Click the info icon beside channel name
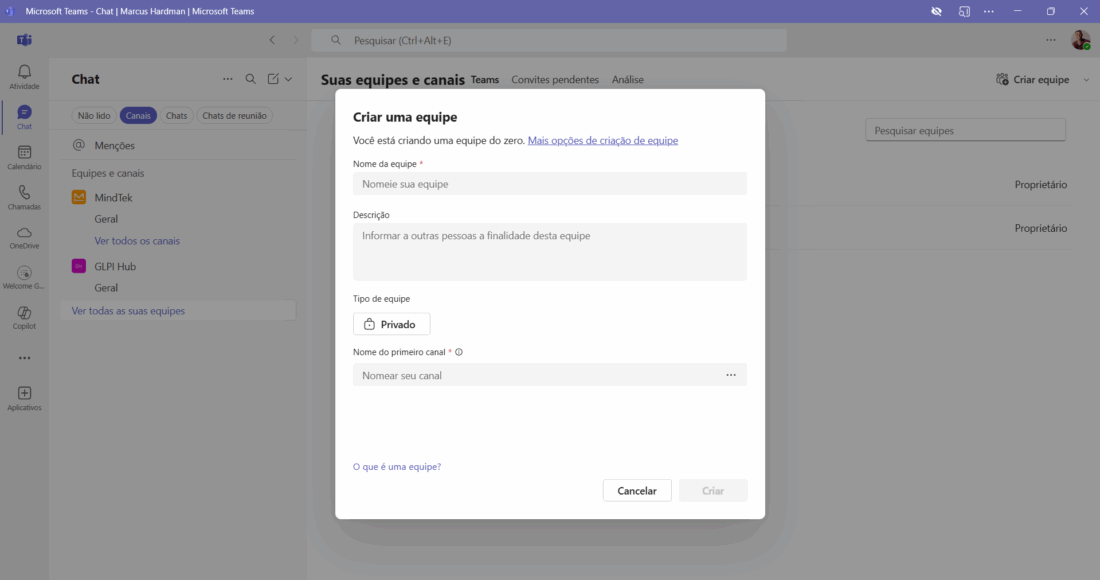Screen dimensions: 1100x580 [459, 352]
